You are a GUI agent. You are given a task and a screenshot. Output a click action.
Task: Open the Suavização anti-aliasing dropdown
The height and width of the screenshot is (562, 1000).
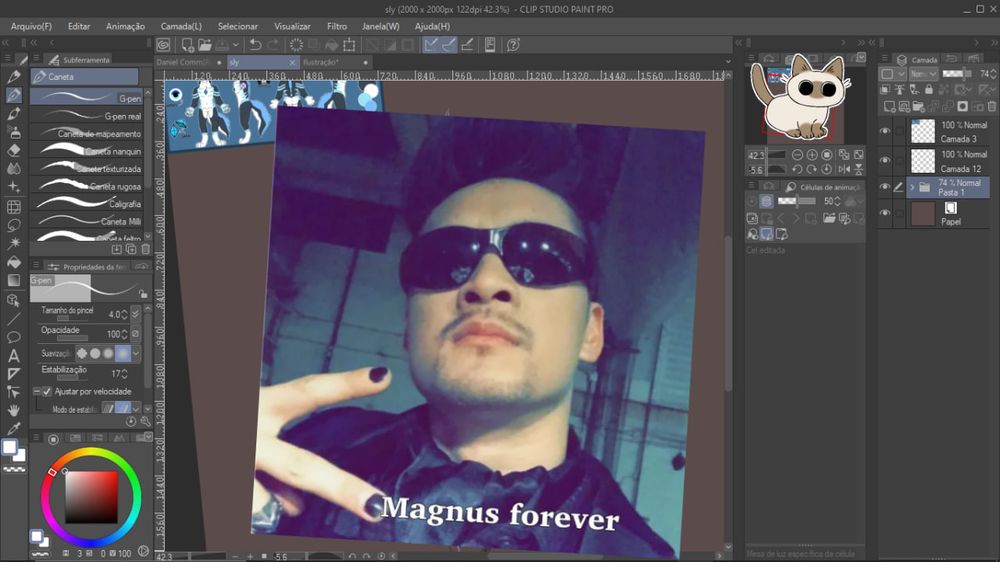(136, 354)
